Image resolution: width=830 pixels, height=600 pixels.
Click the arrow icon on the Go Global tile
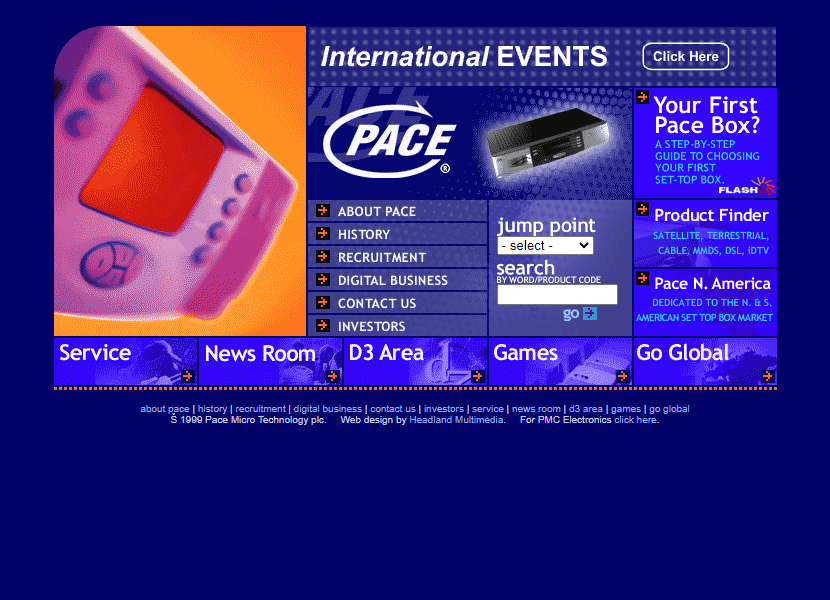pos(768,376)
